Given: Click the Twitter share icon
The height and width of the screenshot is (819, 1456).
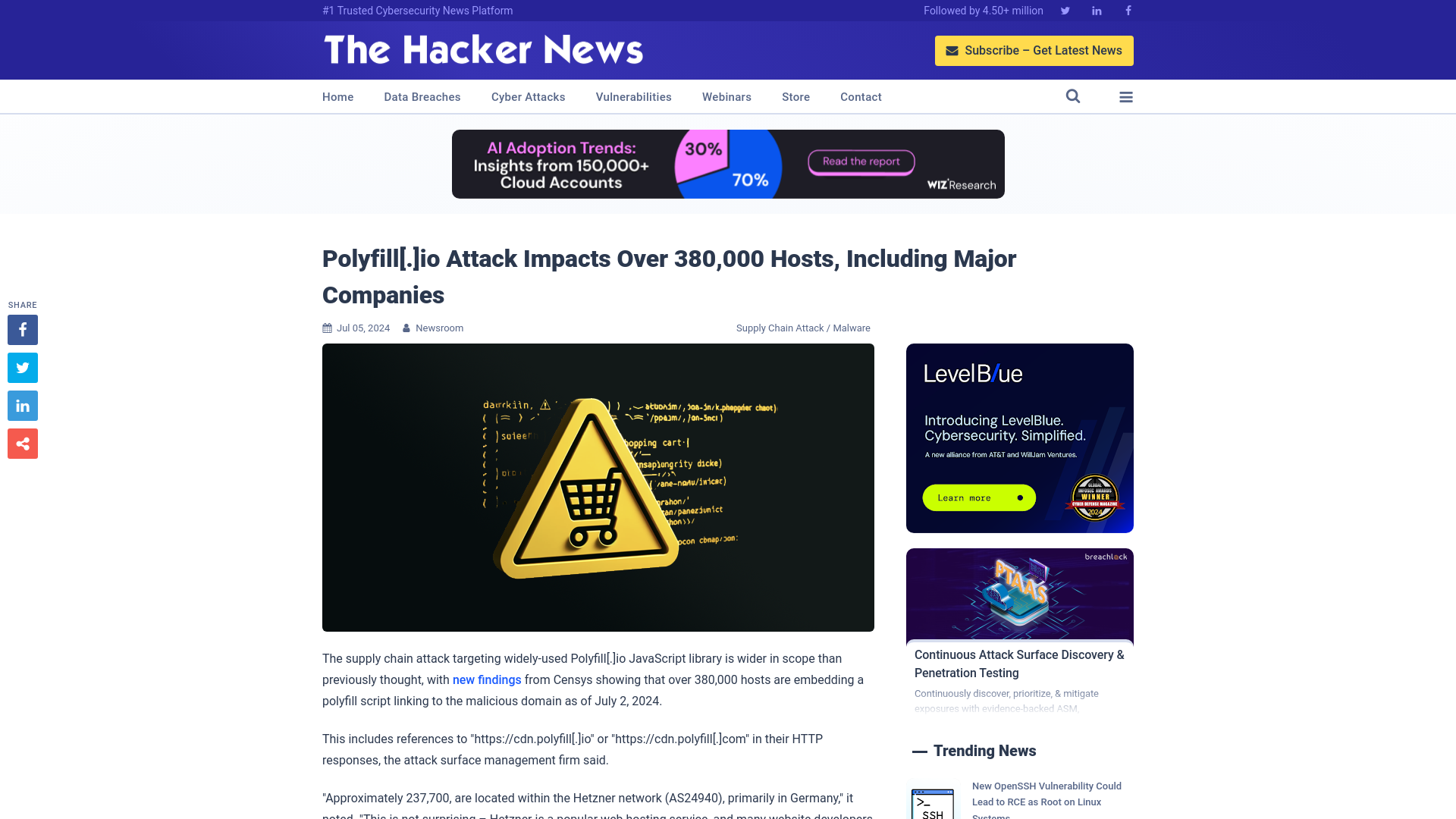Looking at the screenshot, I should [22, 367].
